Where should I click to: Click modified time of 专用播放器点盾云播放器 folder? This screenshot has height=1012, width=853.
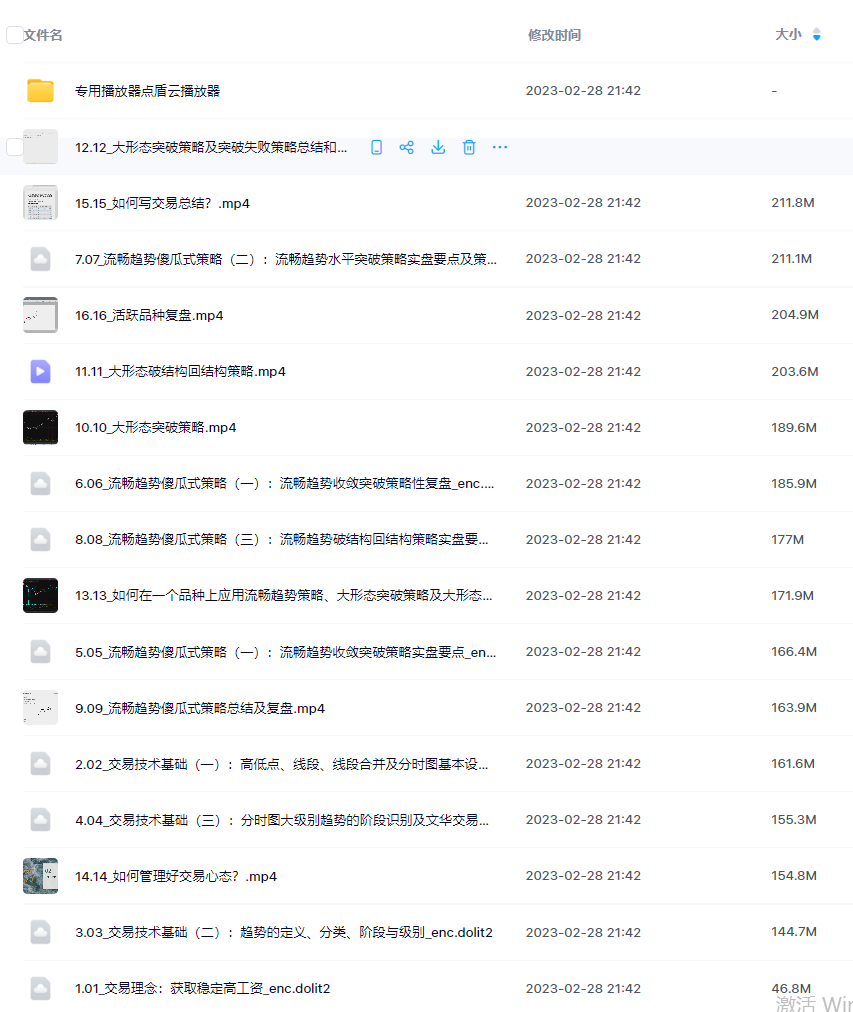(x=583, y=90)
